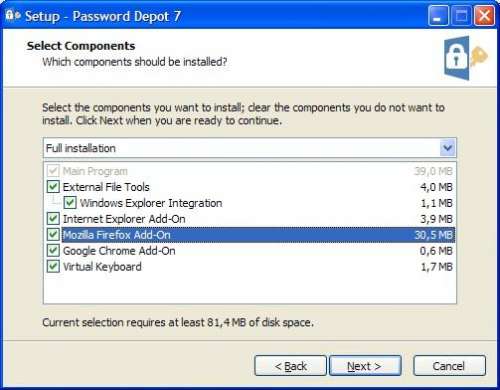This screenshot has height=390, width=500.
Task: Uncheck the Mozilla Firefox Add-On checkbox
Action: point(53,235)
